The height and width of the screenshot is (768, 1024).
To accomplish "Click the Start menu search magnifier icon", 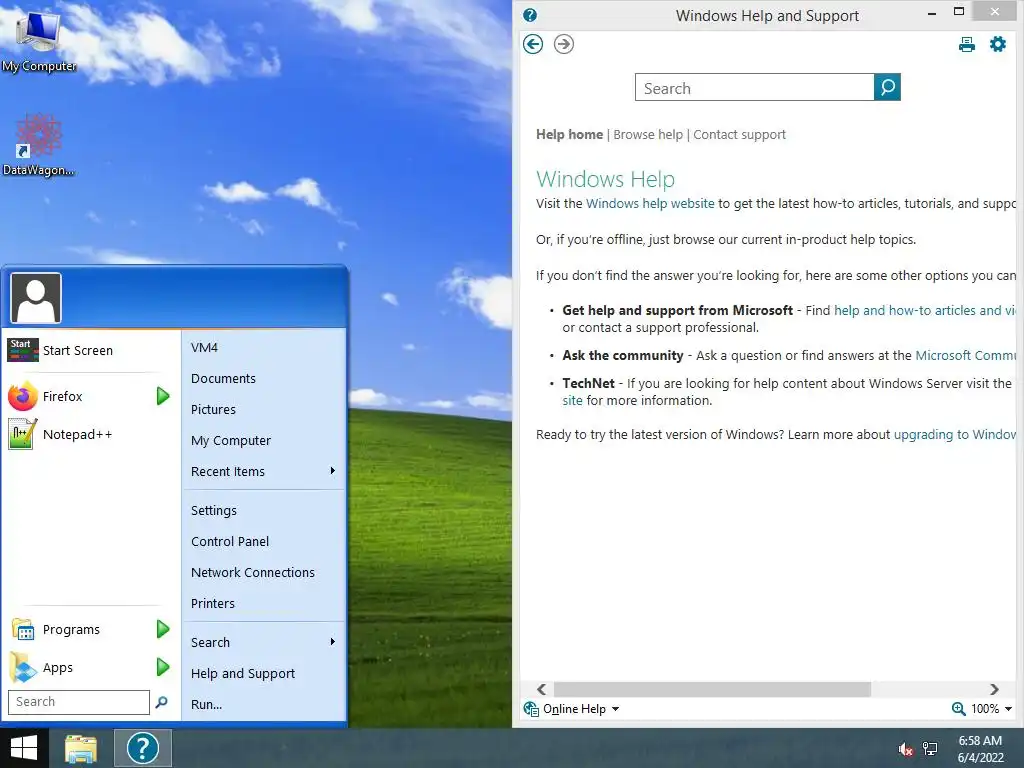I will tap(161, 702).
